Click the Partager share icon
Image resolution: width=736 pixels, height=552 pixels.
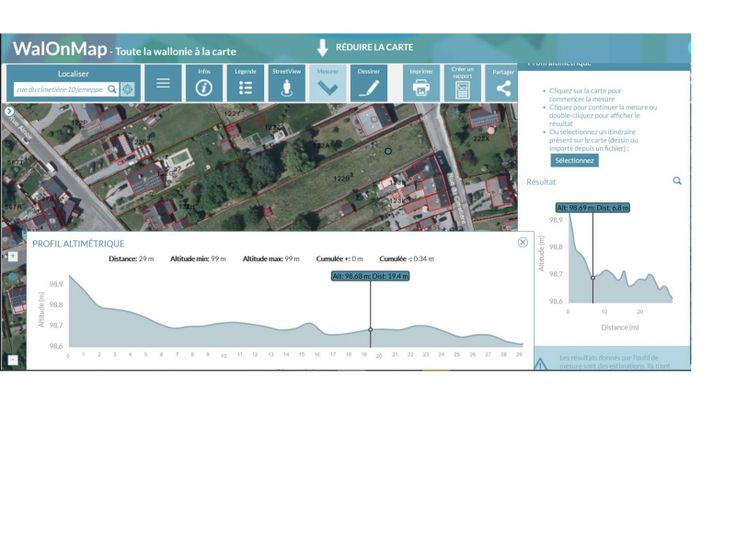pyautogui.click(x=503, y=85)
